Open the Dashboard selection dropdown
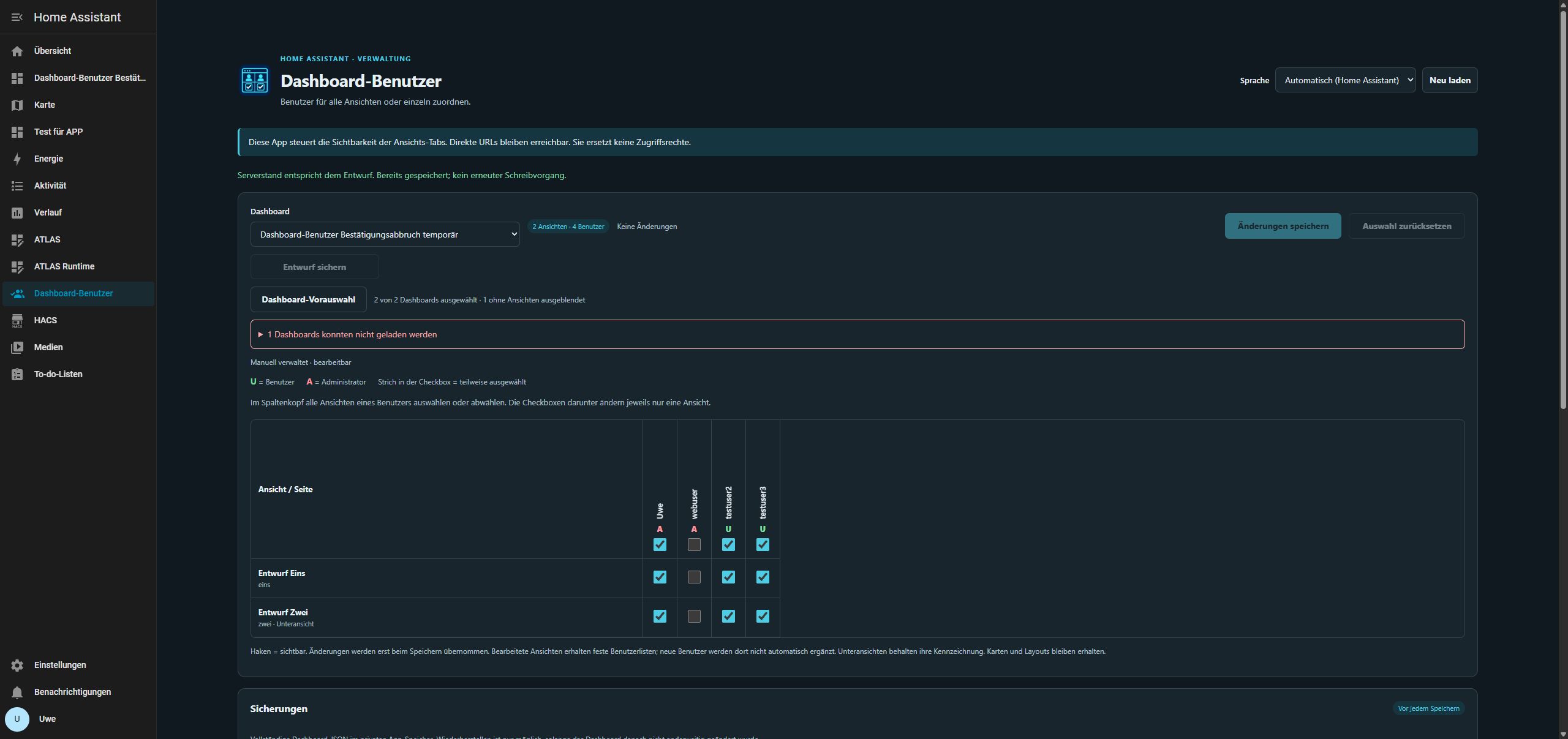 [385, 234]
